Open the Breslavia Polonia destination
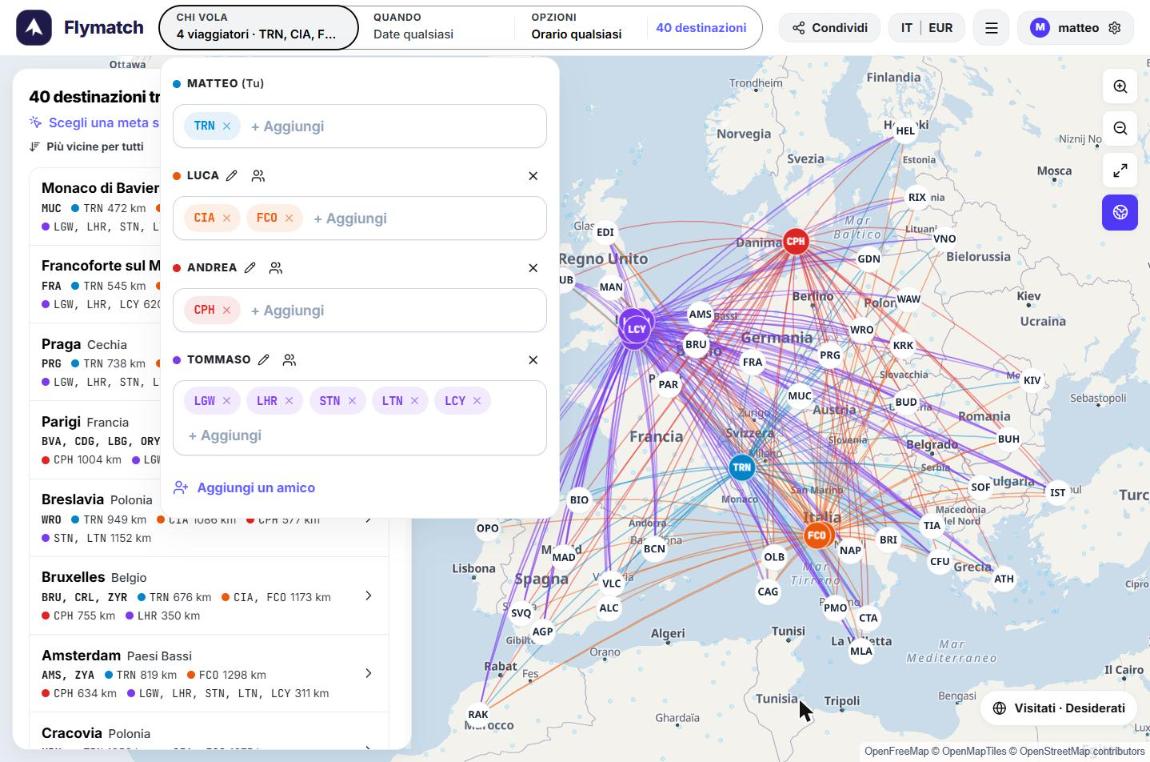 [x=209, y=518]
